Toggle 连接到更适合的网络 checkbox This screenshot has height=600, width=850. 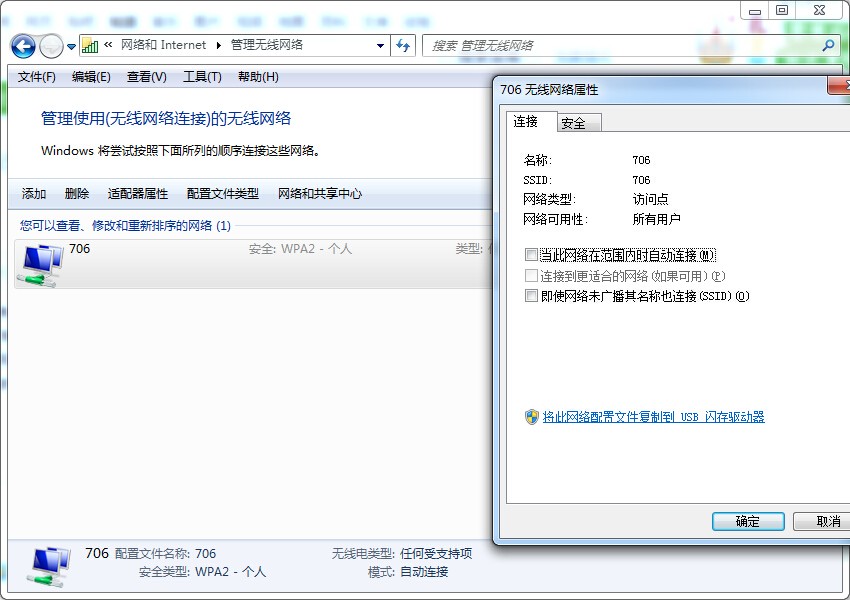pos(530,275)
